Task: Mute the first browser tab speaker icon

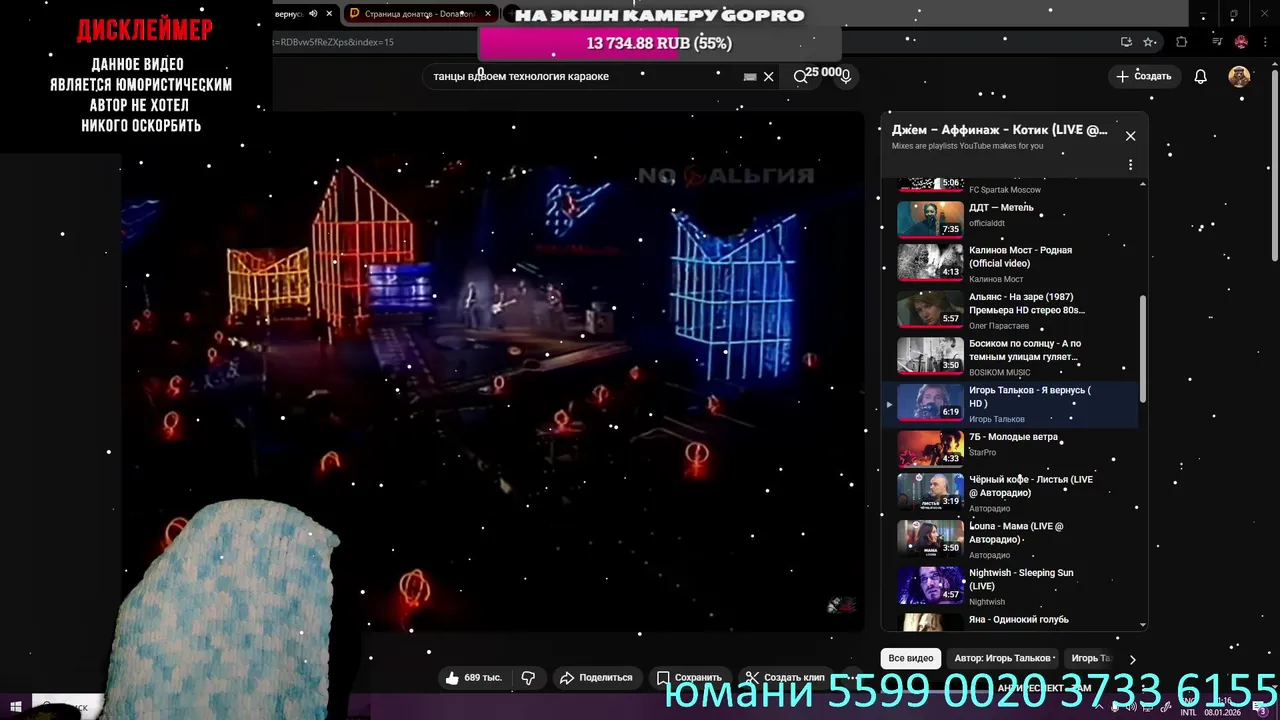Action: click(313, 14)
